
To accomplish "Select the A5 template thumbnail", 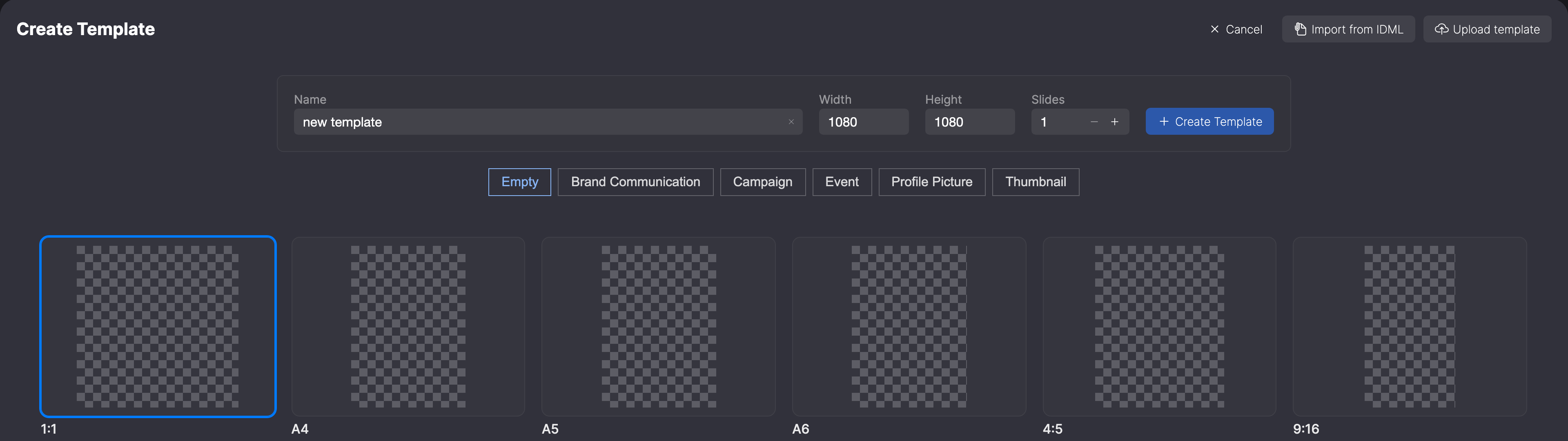I will (x=659, y=327).
